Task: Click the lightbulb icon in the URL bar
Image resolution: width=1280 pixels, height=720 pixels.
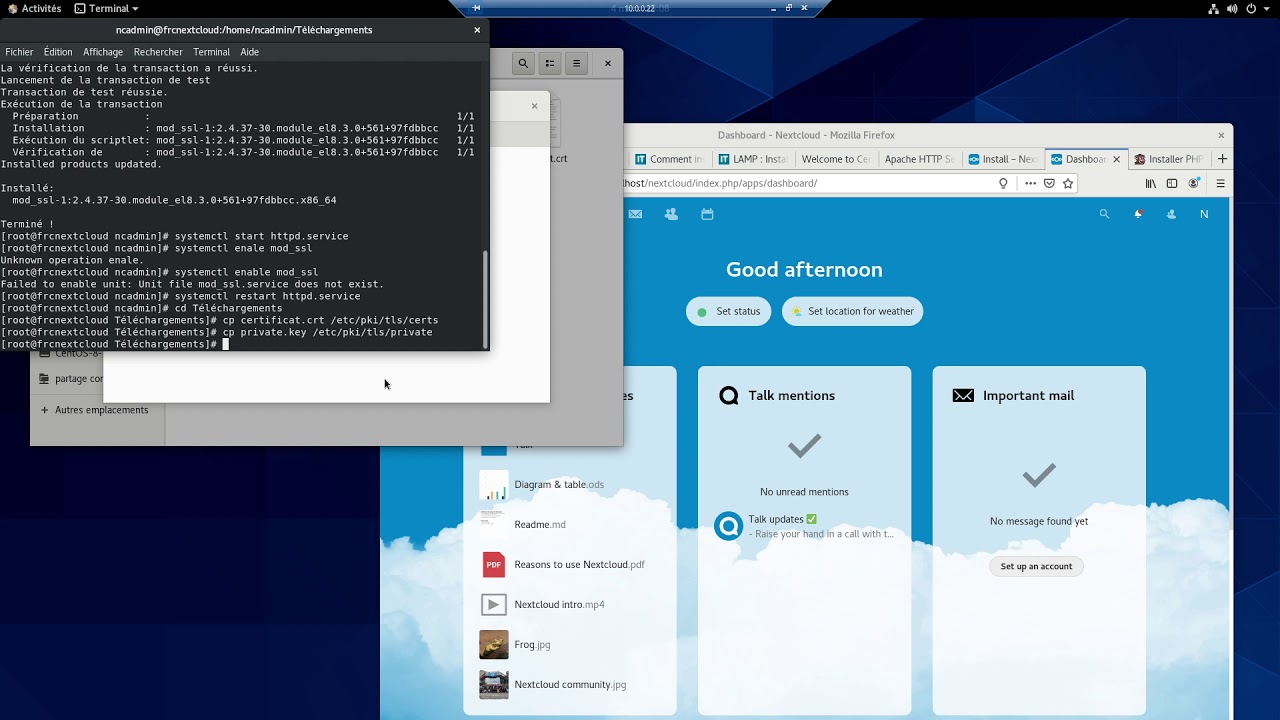Action: (x=1004, y=183)
